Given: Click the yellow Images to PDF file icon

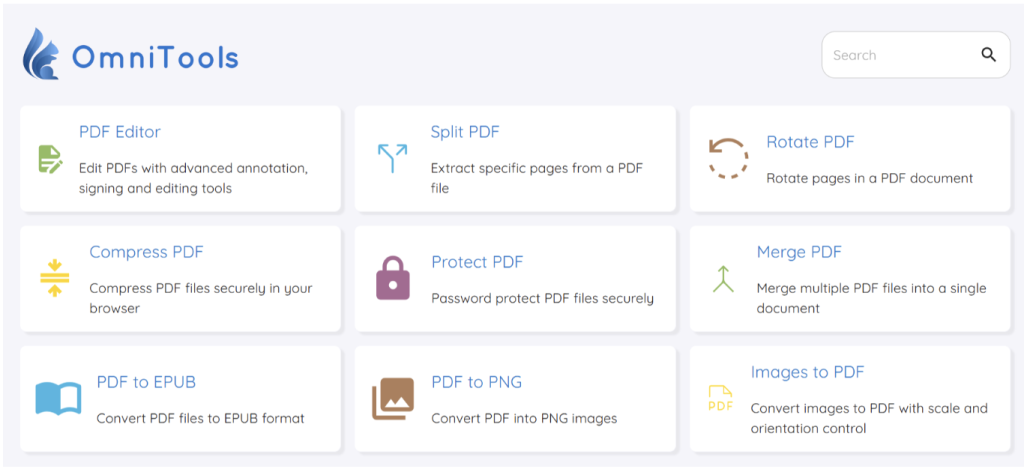Looking at the screenshot, I should tap(720, 399).
